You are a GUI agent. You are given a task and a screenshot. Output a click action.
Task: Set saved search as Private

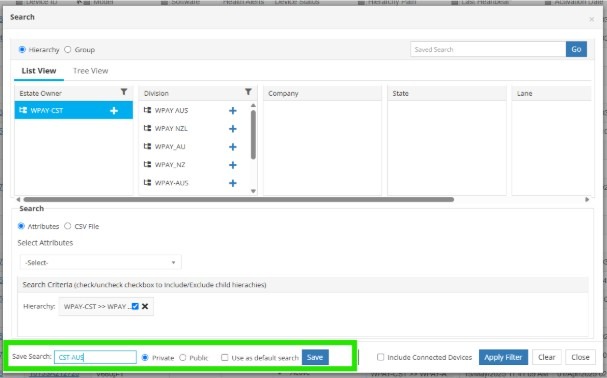145,357
